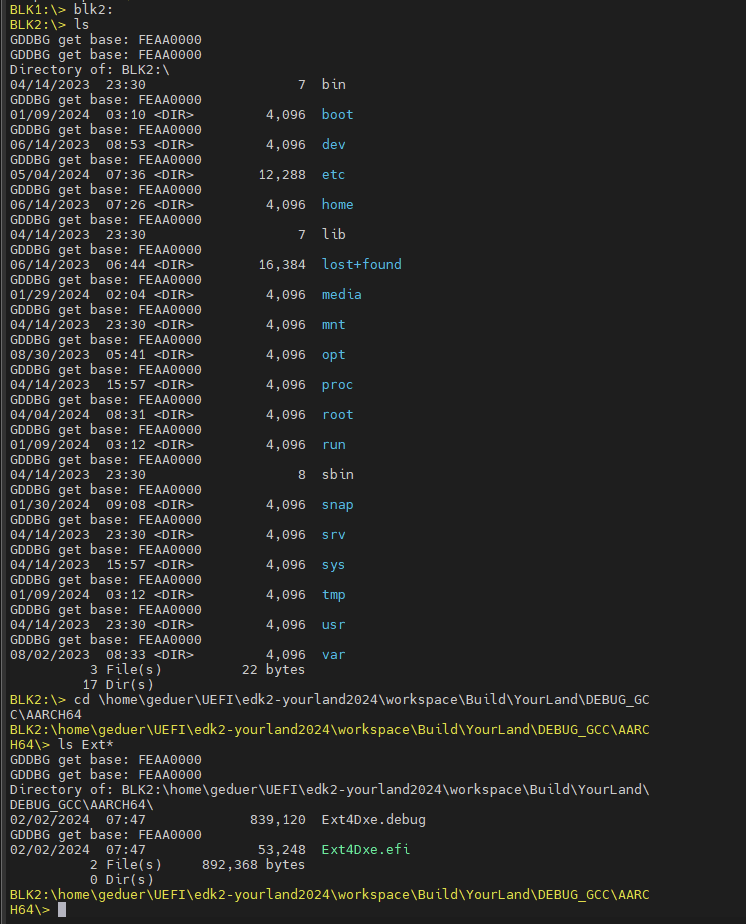Click the snap directory name
This screenshot has width=746, height=924.
click(337, 505)
